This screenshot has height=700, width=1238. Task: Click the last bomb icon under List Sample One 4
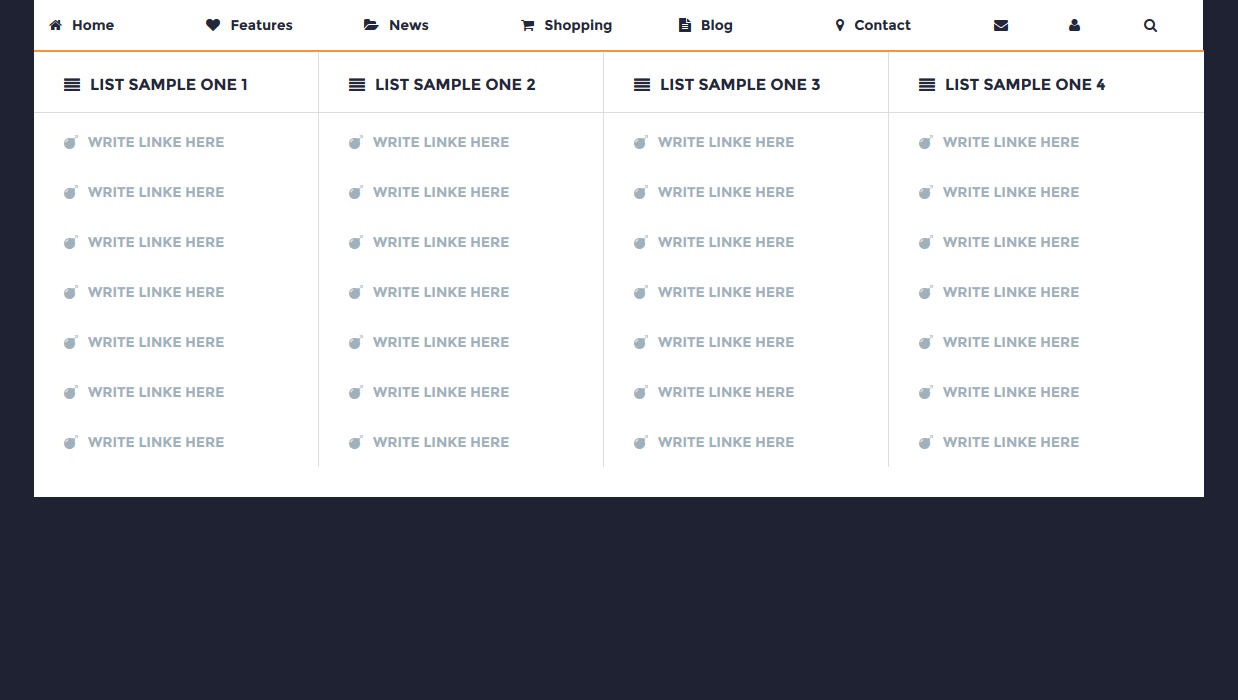tap(926, 442)
